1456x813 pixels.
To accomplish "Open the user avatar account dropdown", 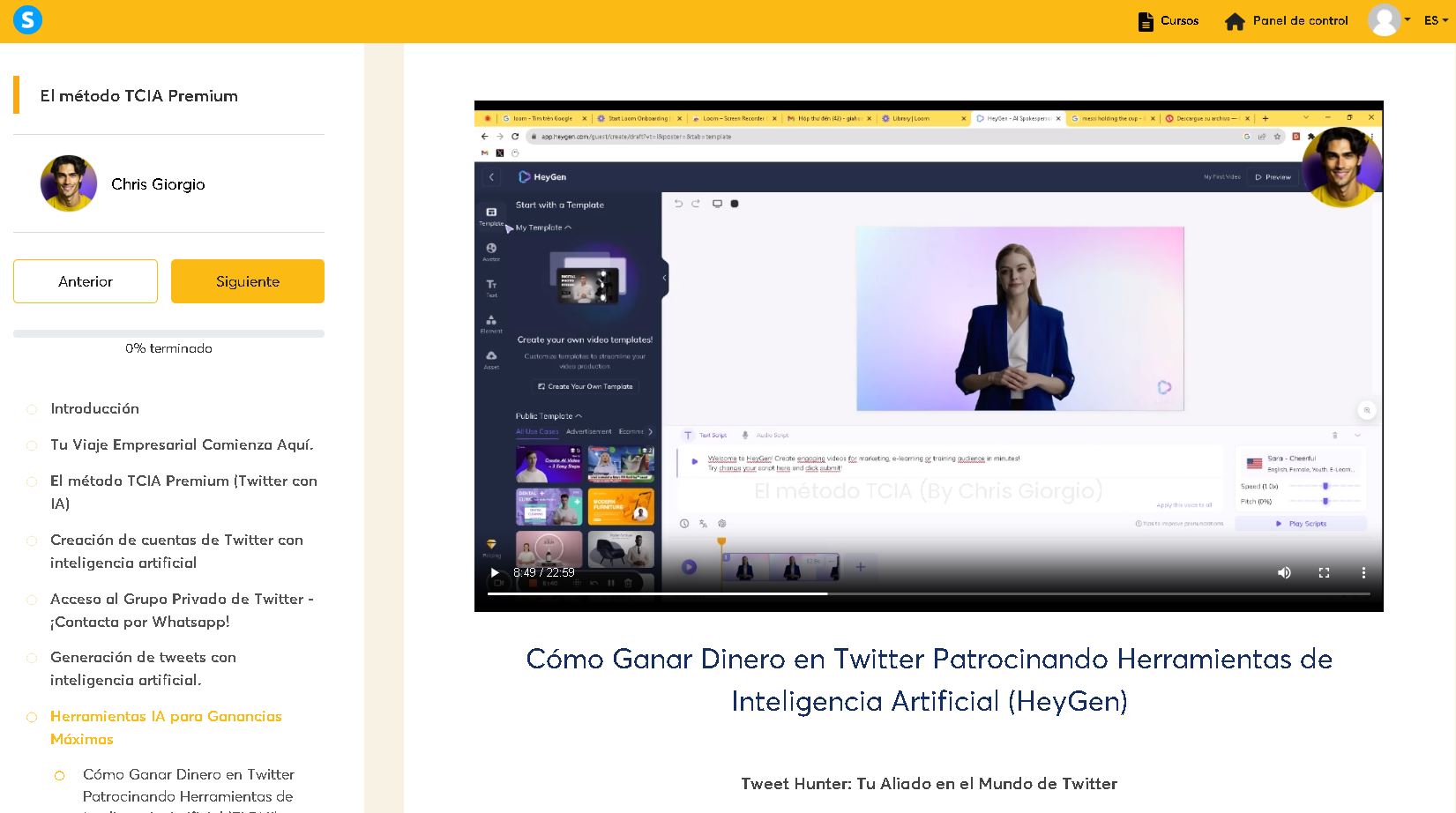I will pyautogui.click(x=1389, y=20).
